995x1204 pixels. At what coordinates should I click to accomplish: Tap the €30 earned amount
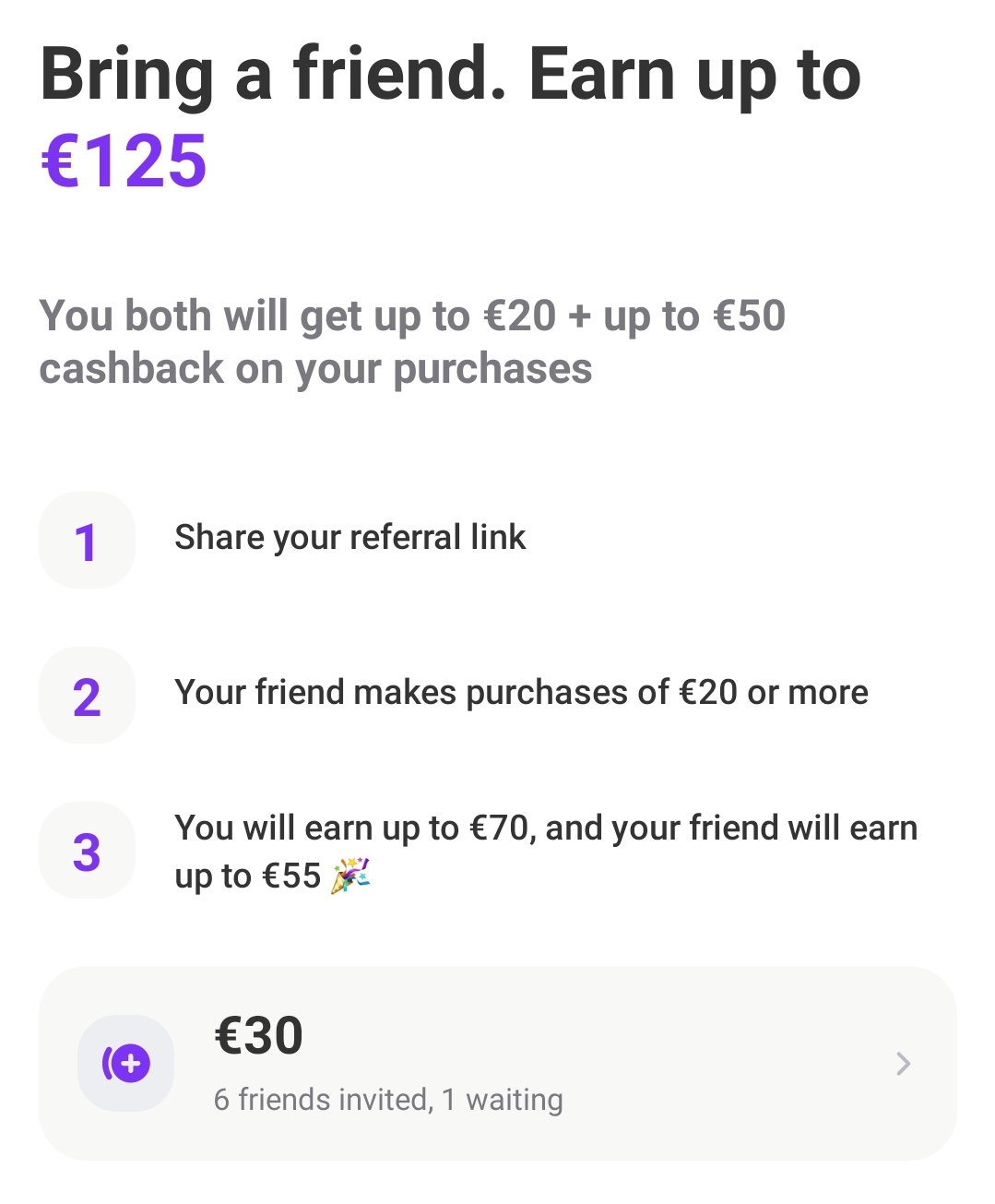click(x=258, y=1035)
